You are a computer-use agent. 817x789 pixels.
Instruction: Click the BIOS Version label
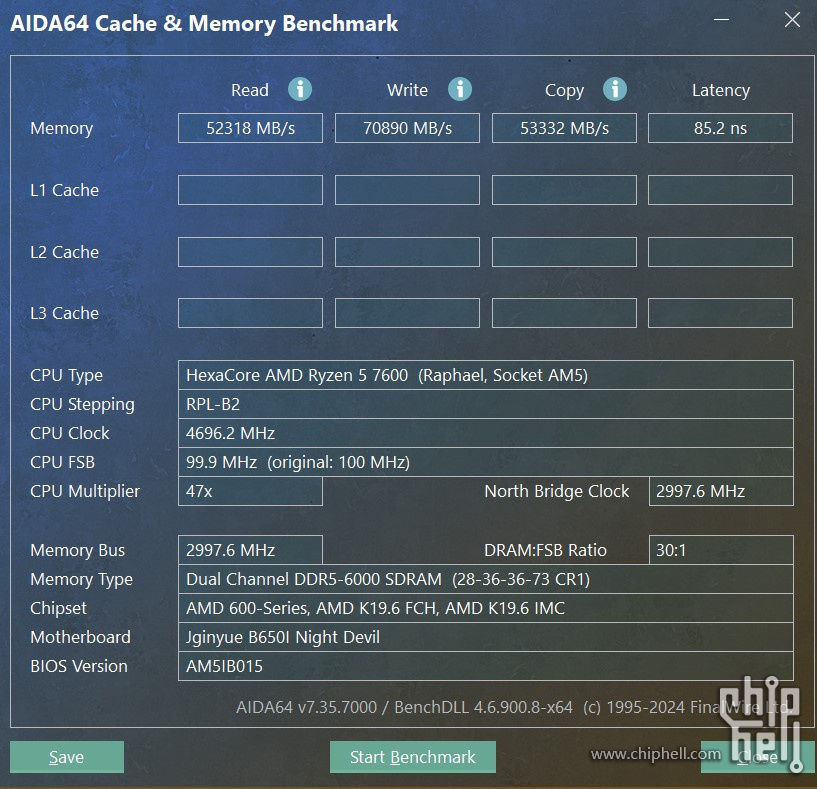(x=79, y=667)
